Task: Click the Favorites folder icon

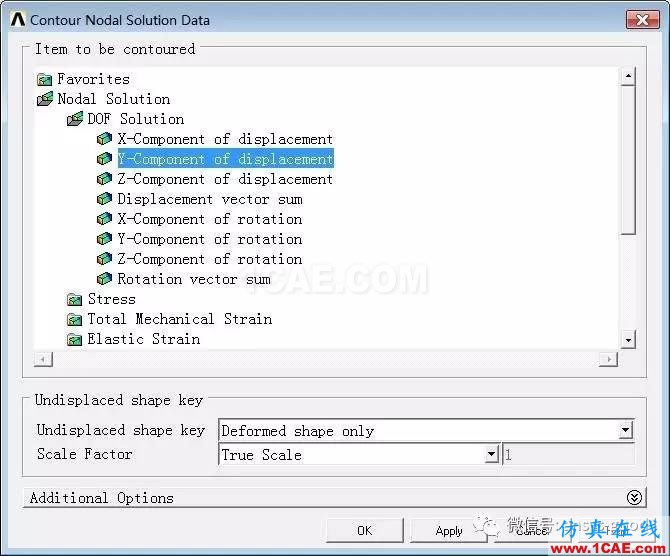Action: 44,79
